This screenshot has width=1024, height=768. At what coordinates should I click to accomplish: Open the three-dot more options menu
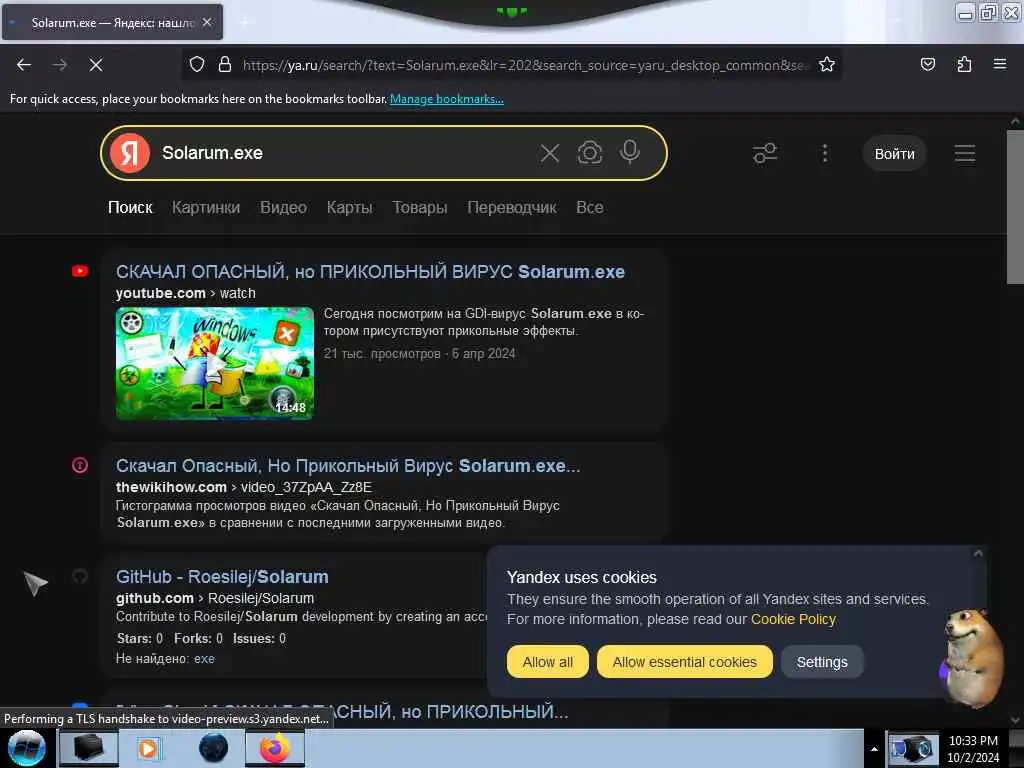pos(825,153)
